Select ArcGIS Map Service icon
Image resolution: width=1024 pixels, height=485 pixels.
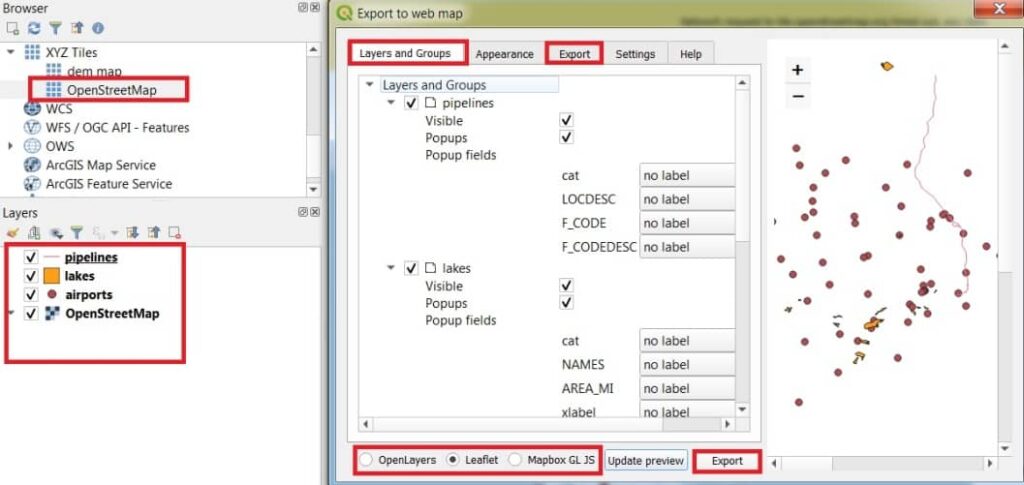click(x=32, y=165)
